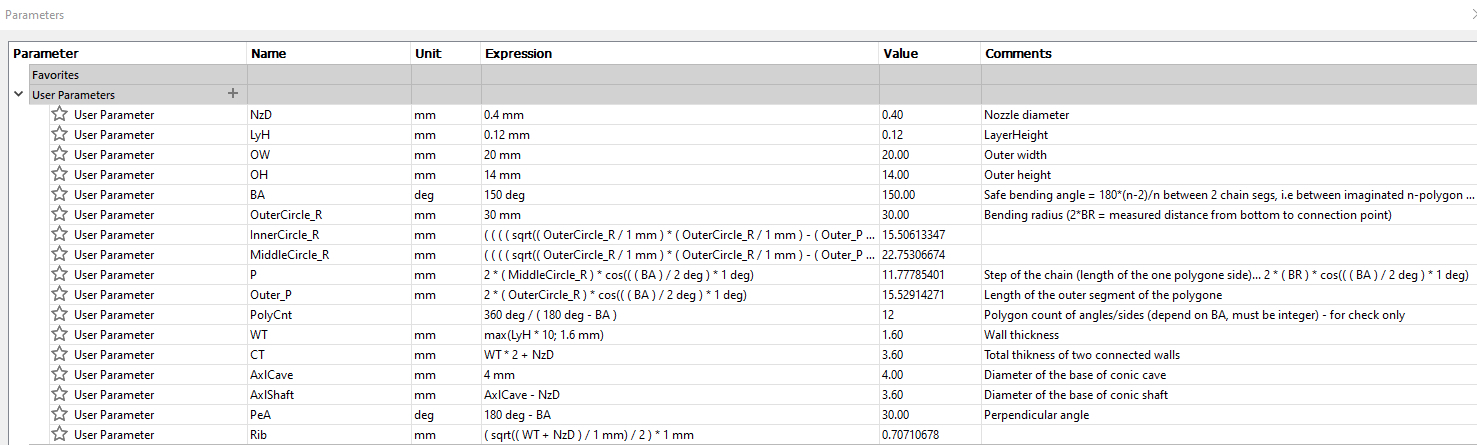
Task: Mark the PolyCnt parameter star
Action: point(60,314)
